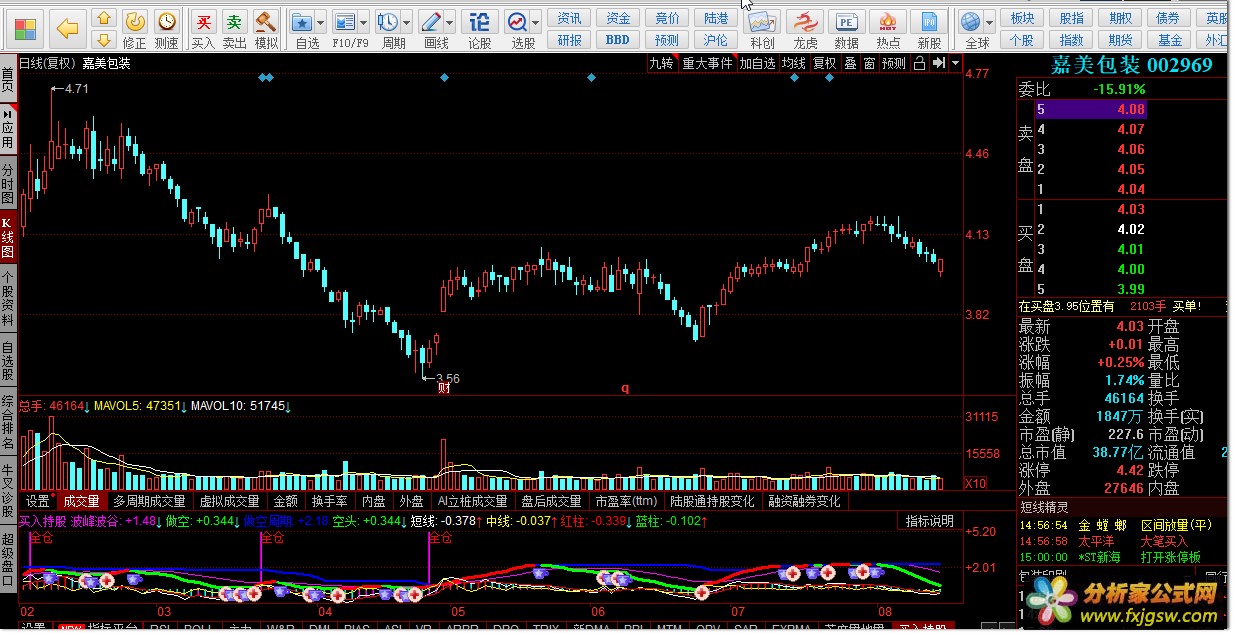Click 加自选 to add to watchlist

(757, 63)
